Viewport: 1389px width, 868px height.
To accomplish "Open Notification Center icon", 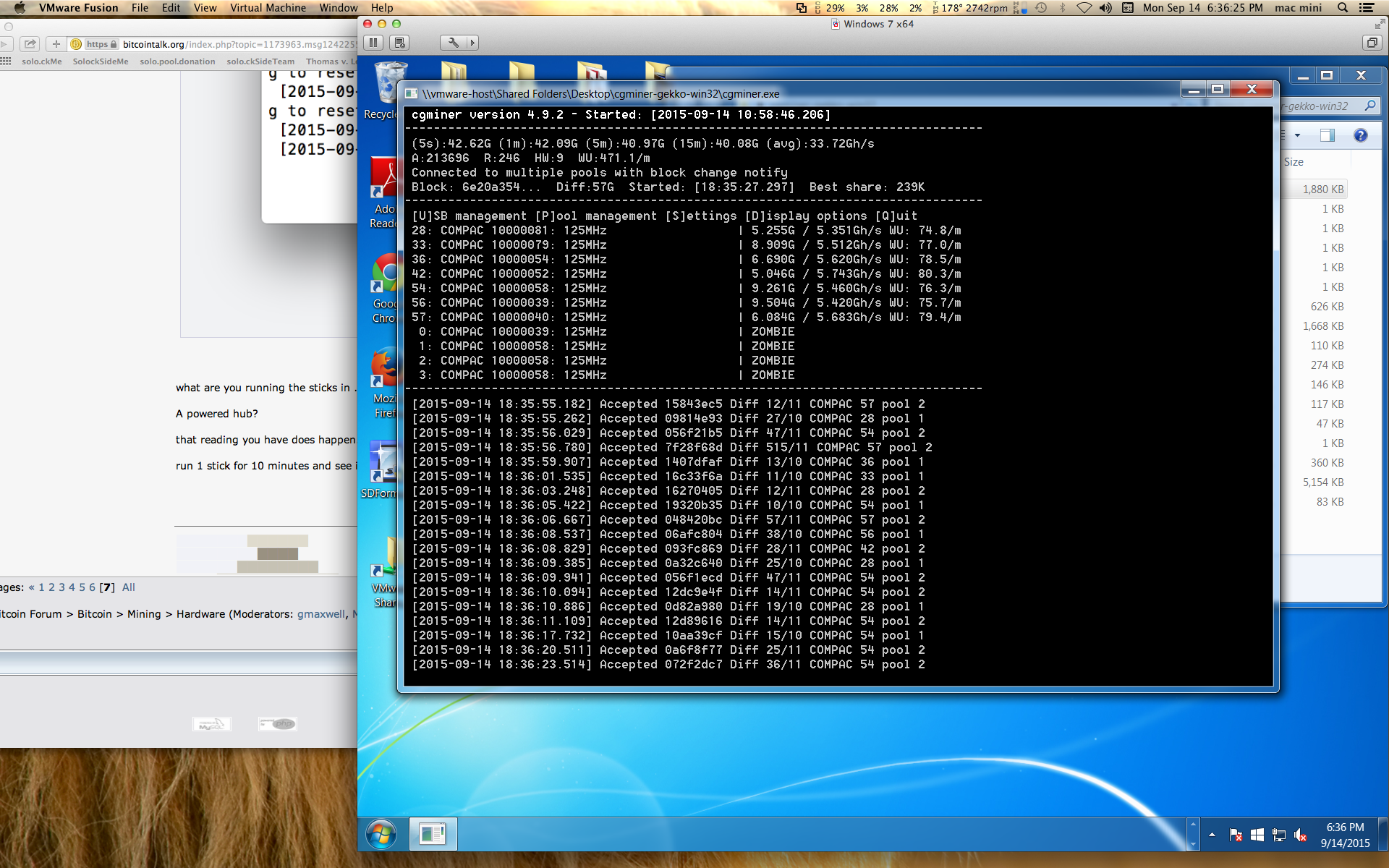I will tap(1367, 8).
